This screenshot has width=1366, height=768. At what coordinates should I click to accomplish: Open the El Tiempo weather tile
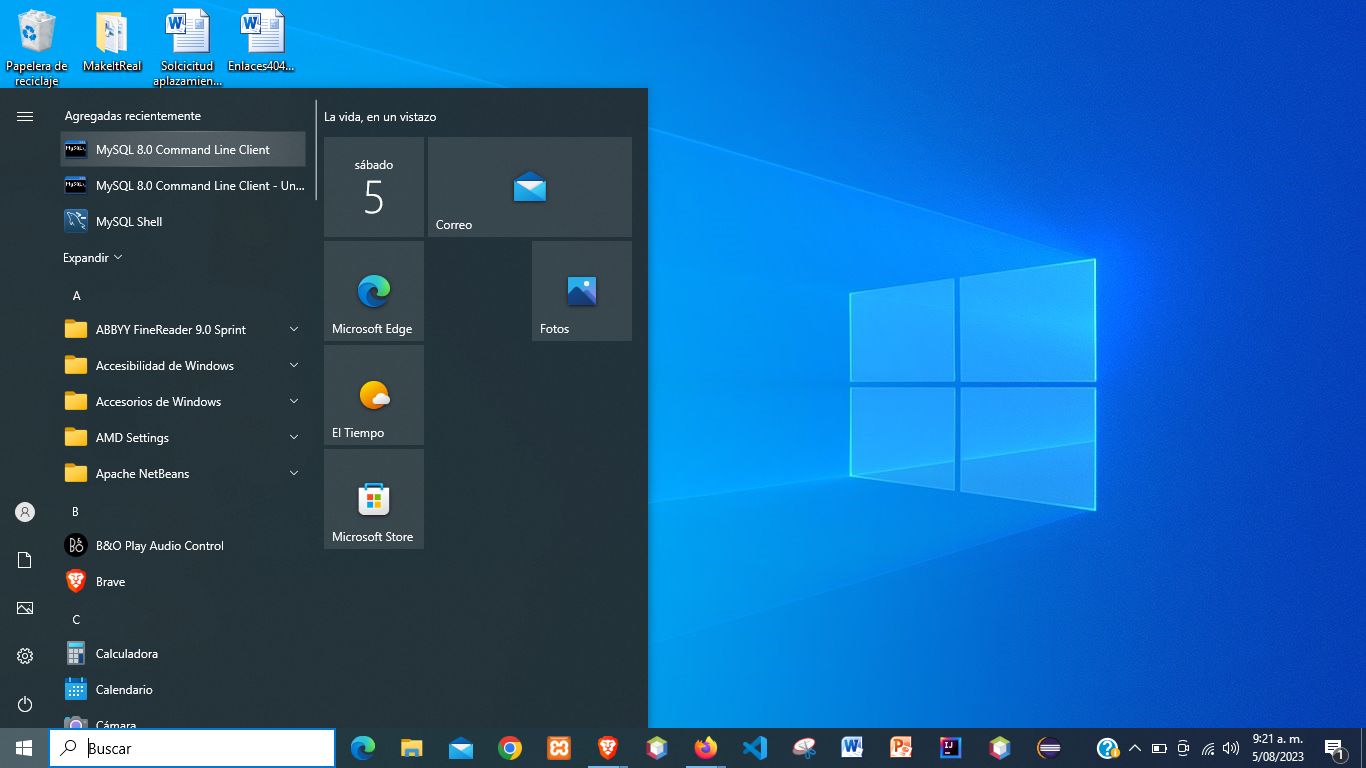[x=374, y=395]
